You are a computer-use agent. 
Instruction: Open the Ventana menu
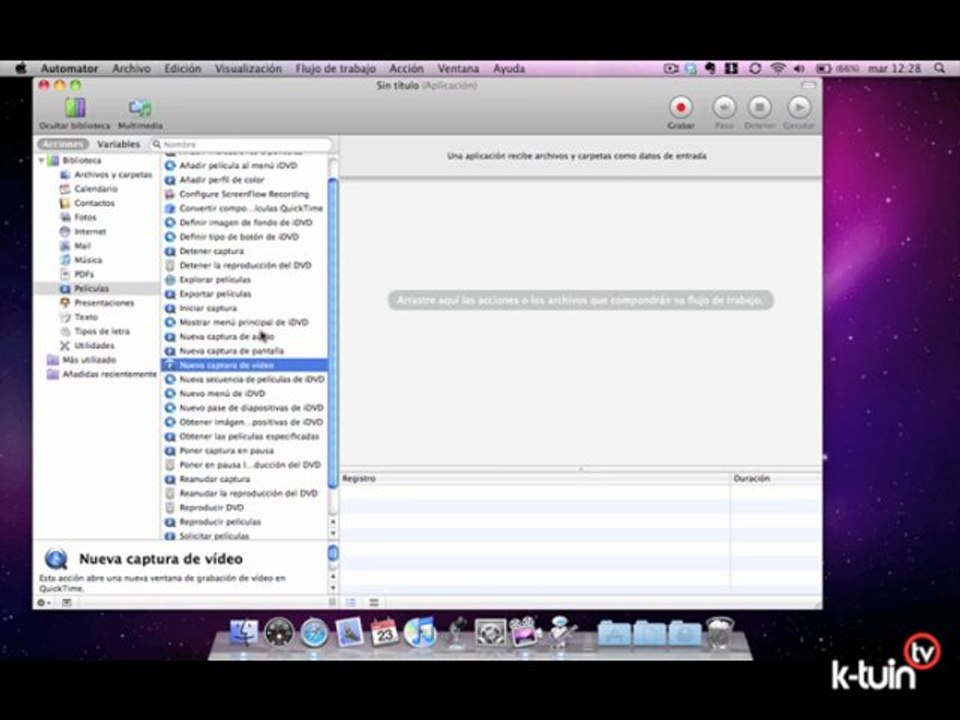point(458,69)
